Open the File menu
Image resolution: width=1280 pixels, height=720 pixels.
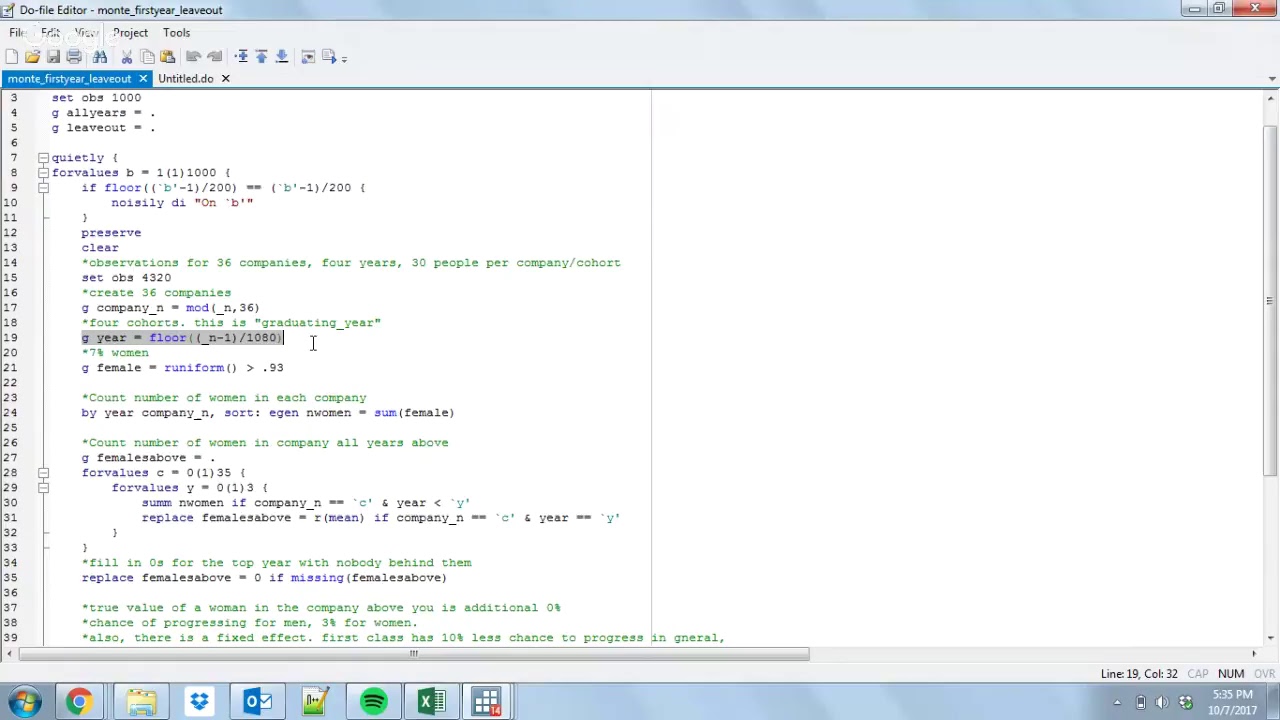[17, 32]
